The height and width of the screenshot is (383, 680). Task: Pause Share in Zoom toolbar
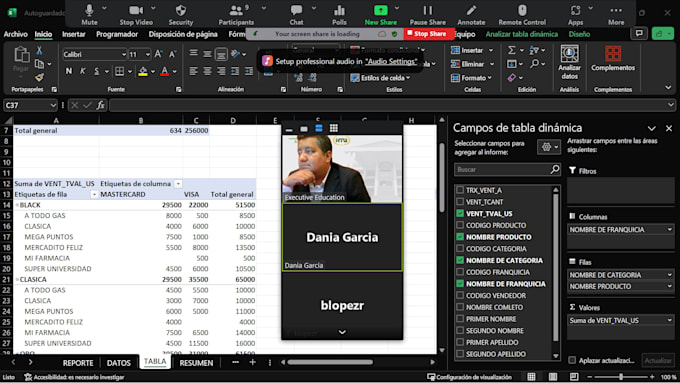pos(428,15)
